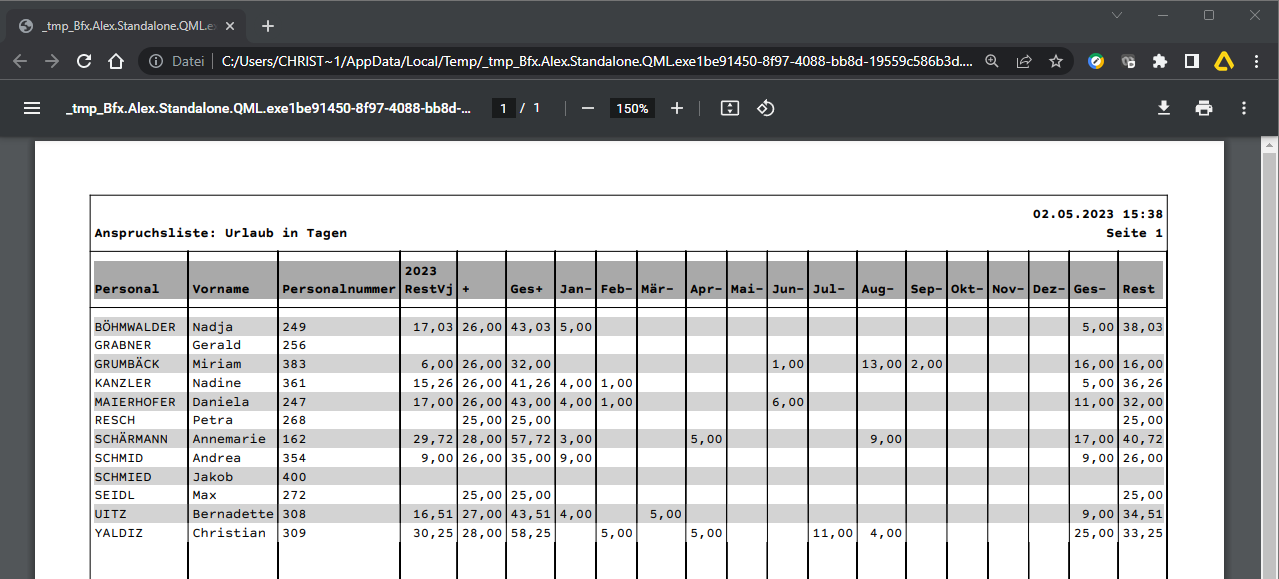
Task: Edit the page number field
Action: pos(504,108)
